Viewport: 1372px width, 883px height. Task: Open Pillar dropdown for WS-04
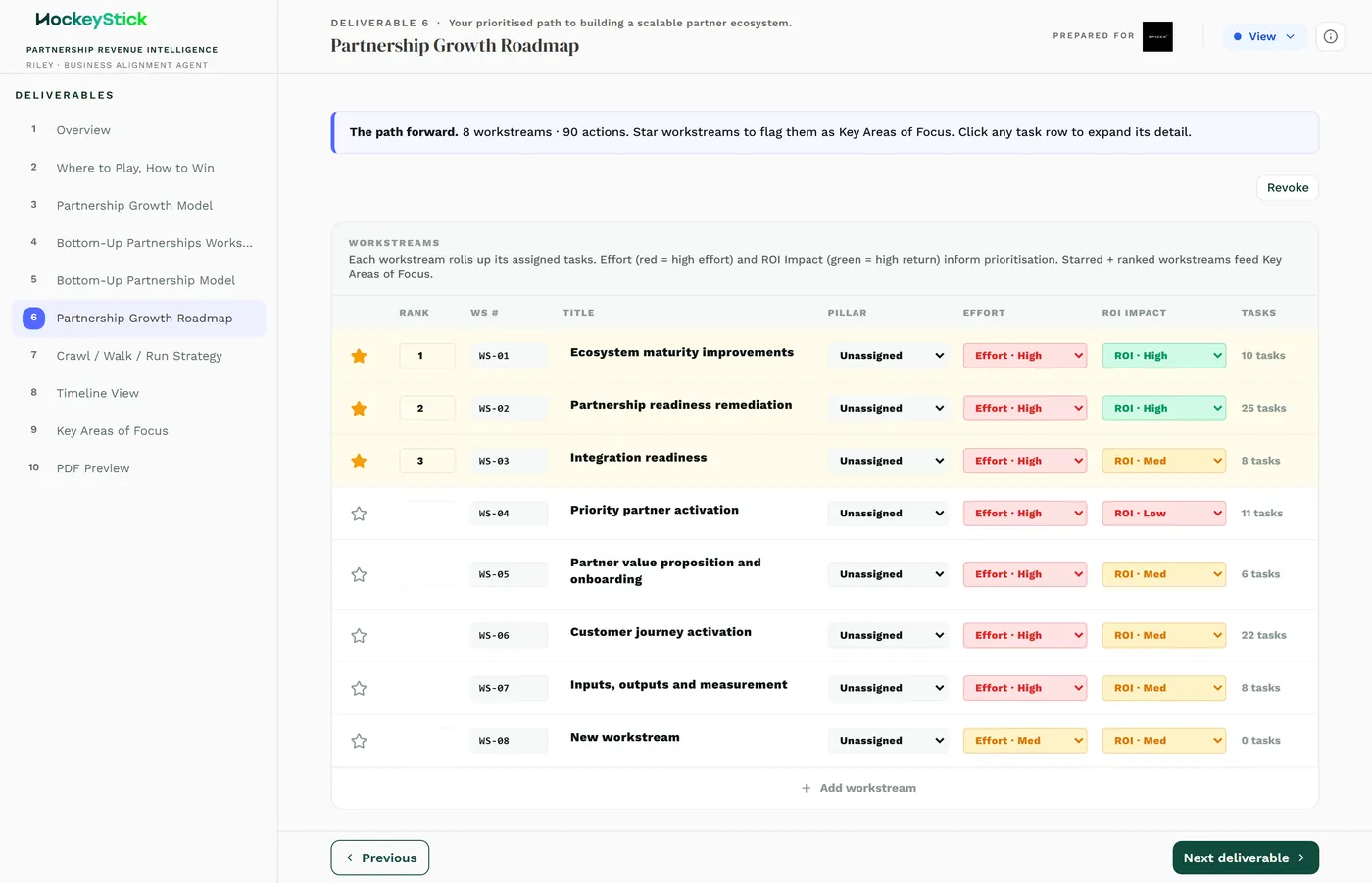click(x=889, y=514)
